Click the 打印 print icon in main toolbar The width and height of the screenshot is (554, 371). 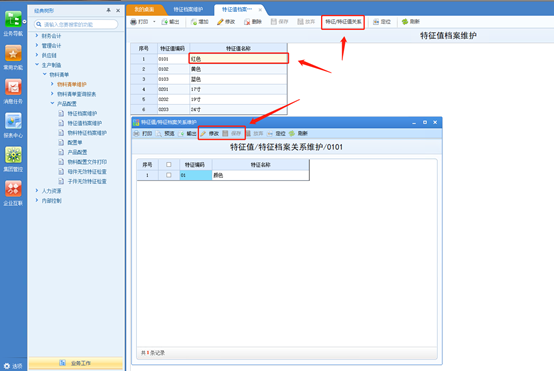(139, 22)
